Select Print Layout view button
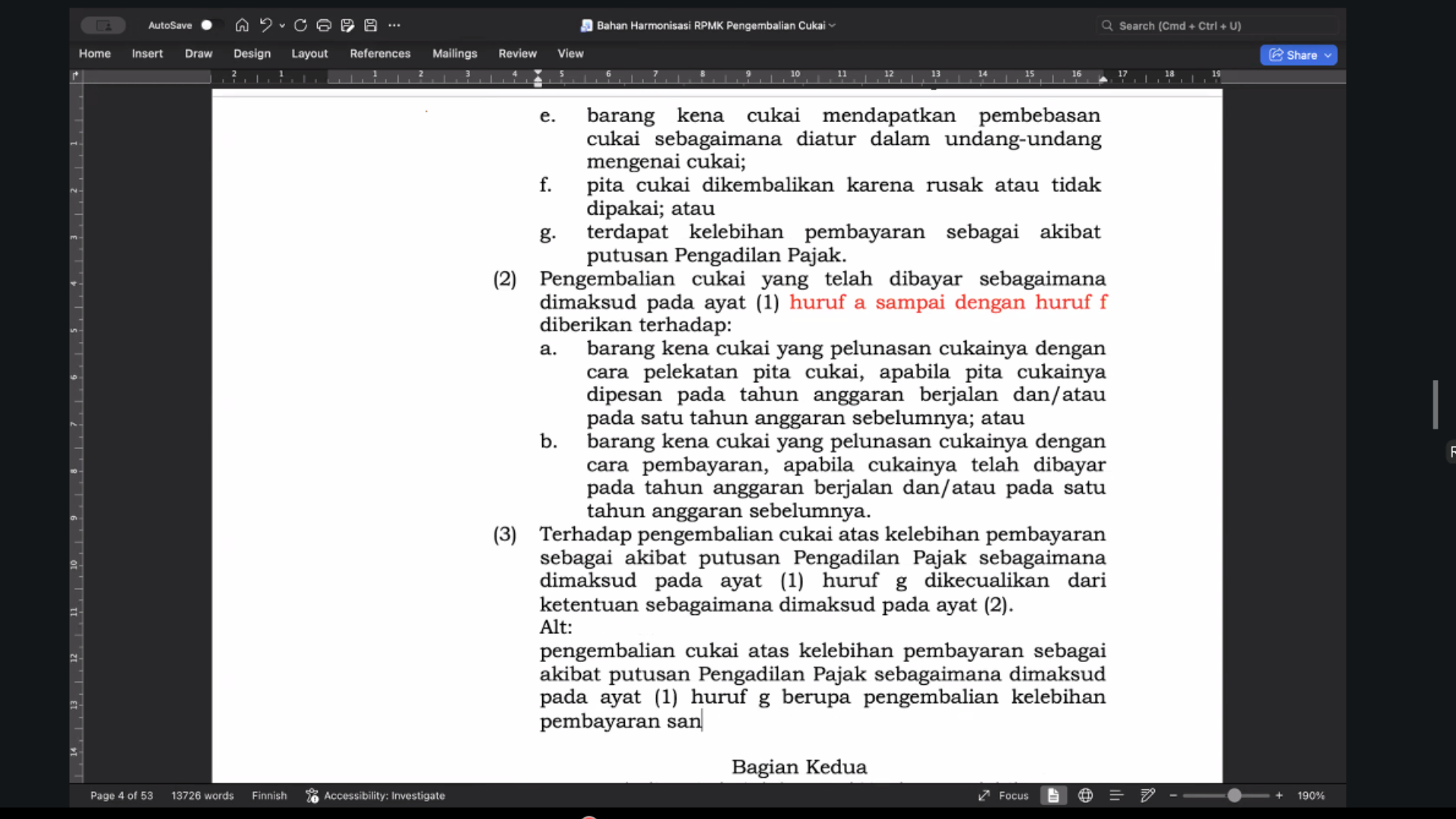 coord(1053,795)
